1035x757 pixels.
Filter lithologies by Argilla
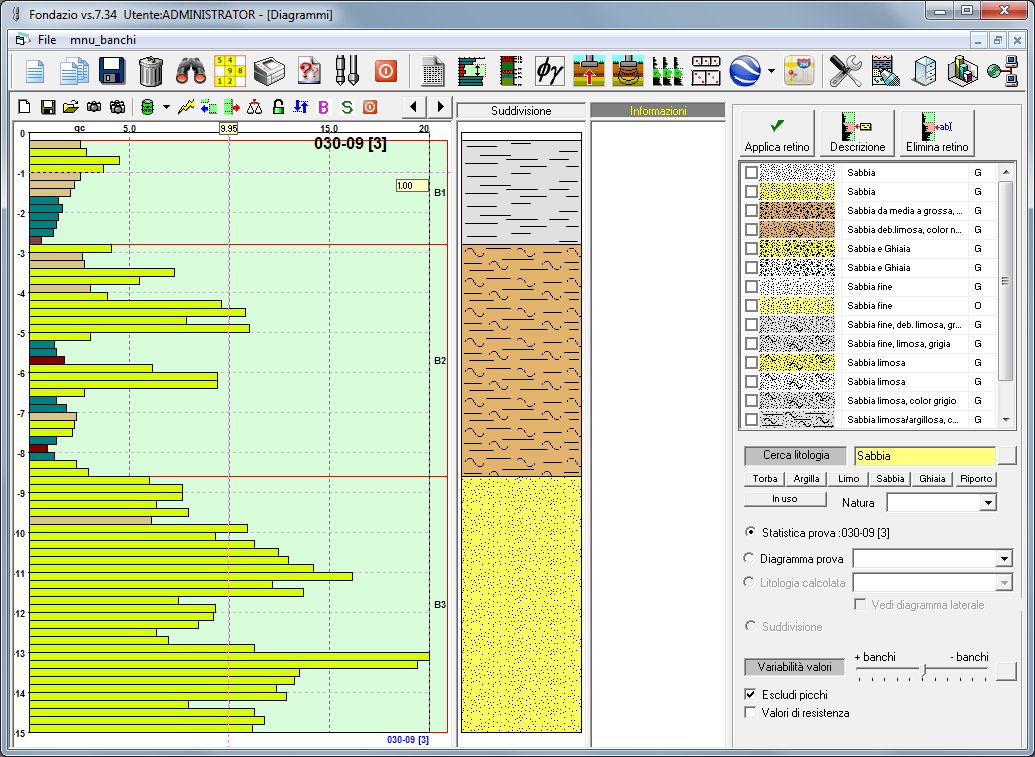tap(806, 479)
